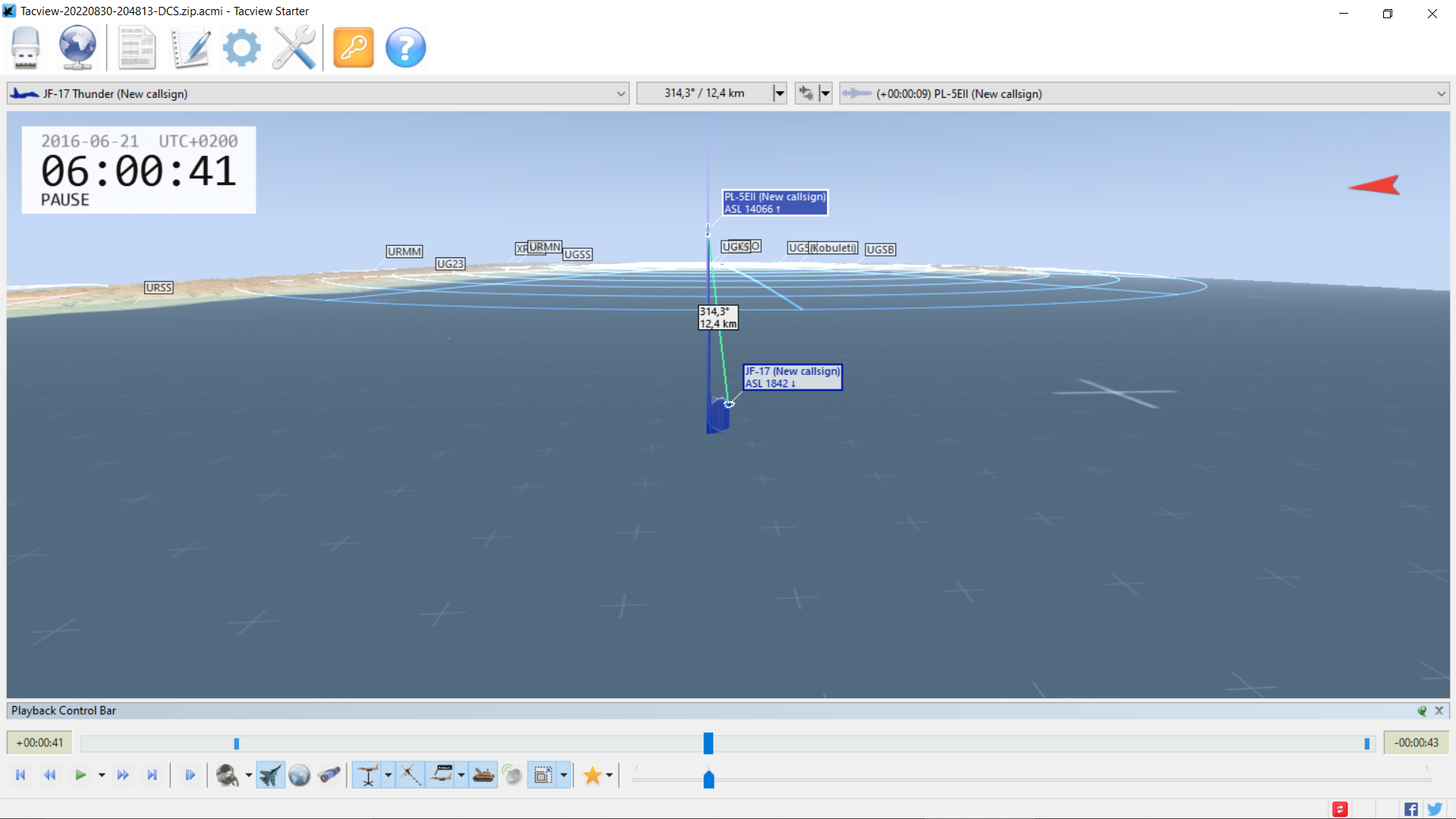1456x819 pixels.
Task: Toggle ground tank objects display
Action: click(x=483, y=775)
